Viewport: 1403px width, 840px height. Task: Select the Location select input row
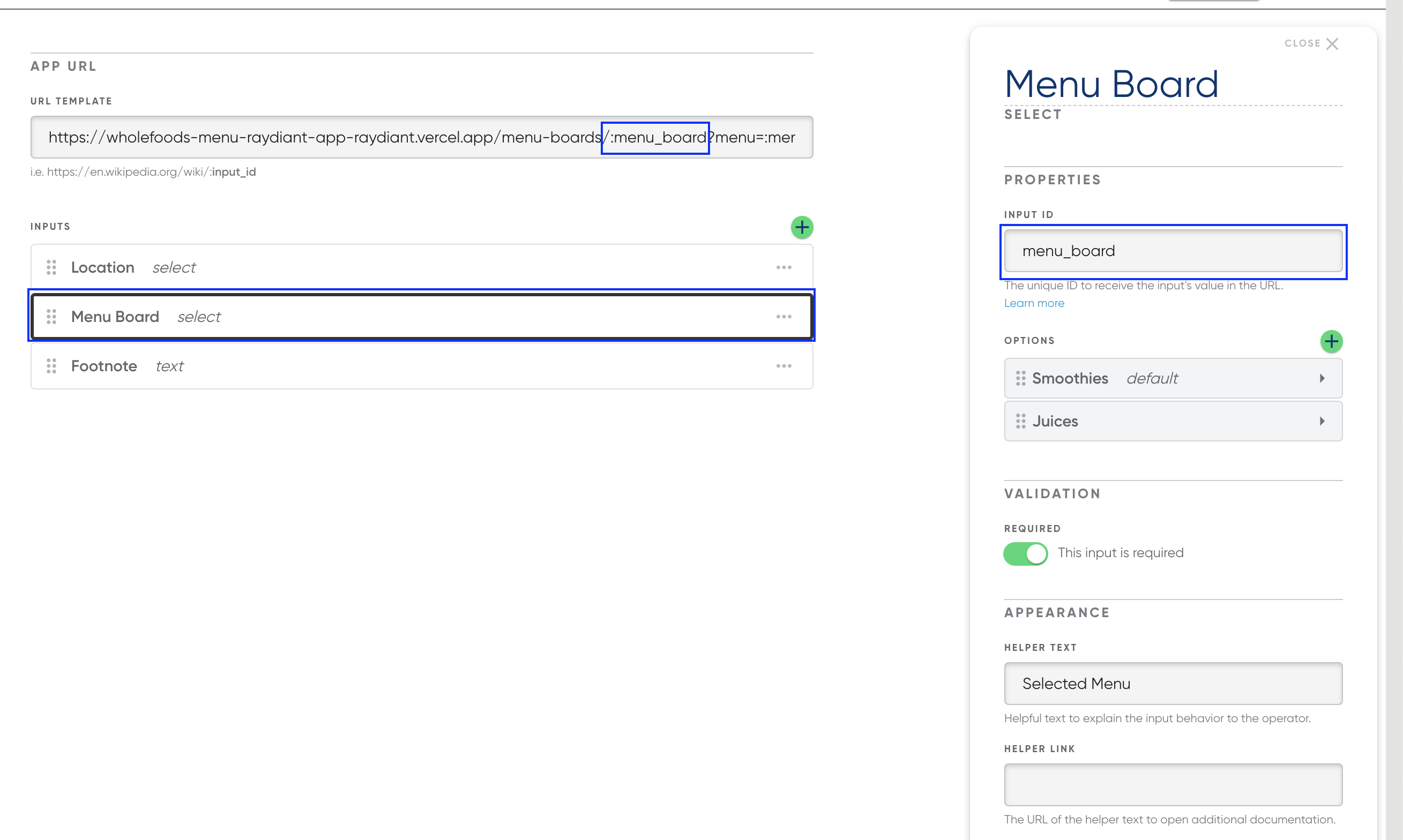tap(397, 267)
